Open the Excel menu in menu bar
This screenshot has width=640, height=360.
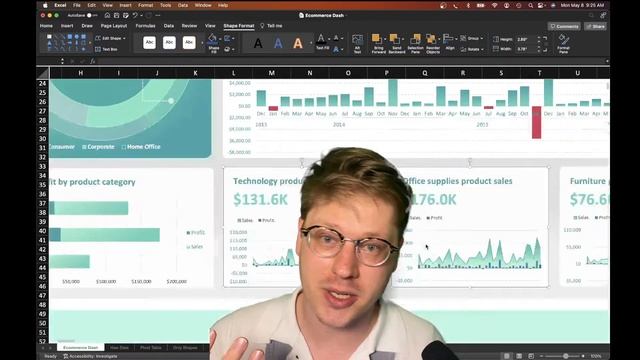pyautogui.click(x=60, y=5)
